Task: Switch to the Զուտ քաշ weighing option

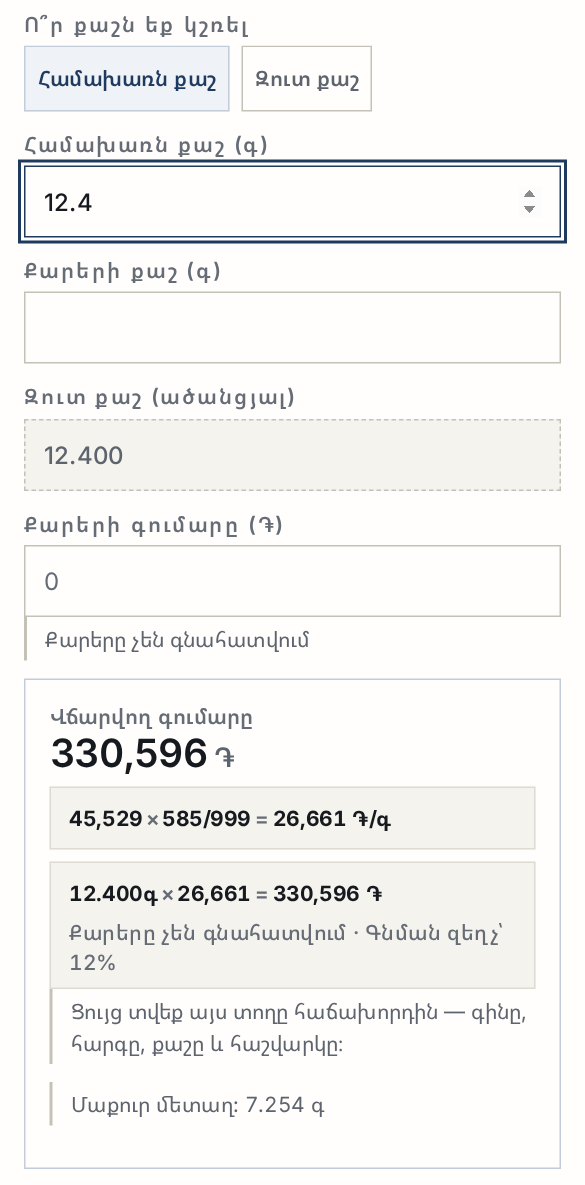Action: (306, 79)
